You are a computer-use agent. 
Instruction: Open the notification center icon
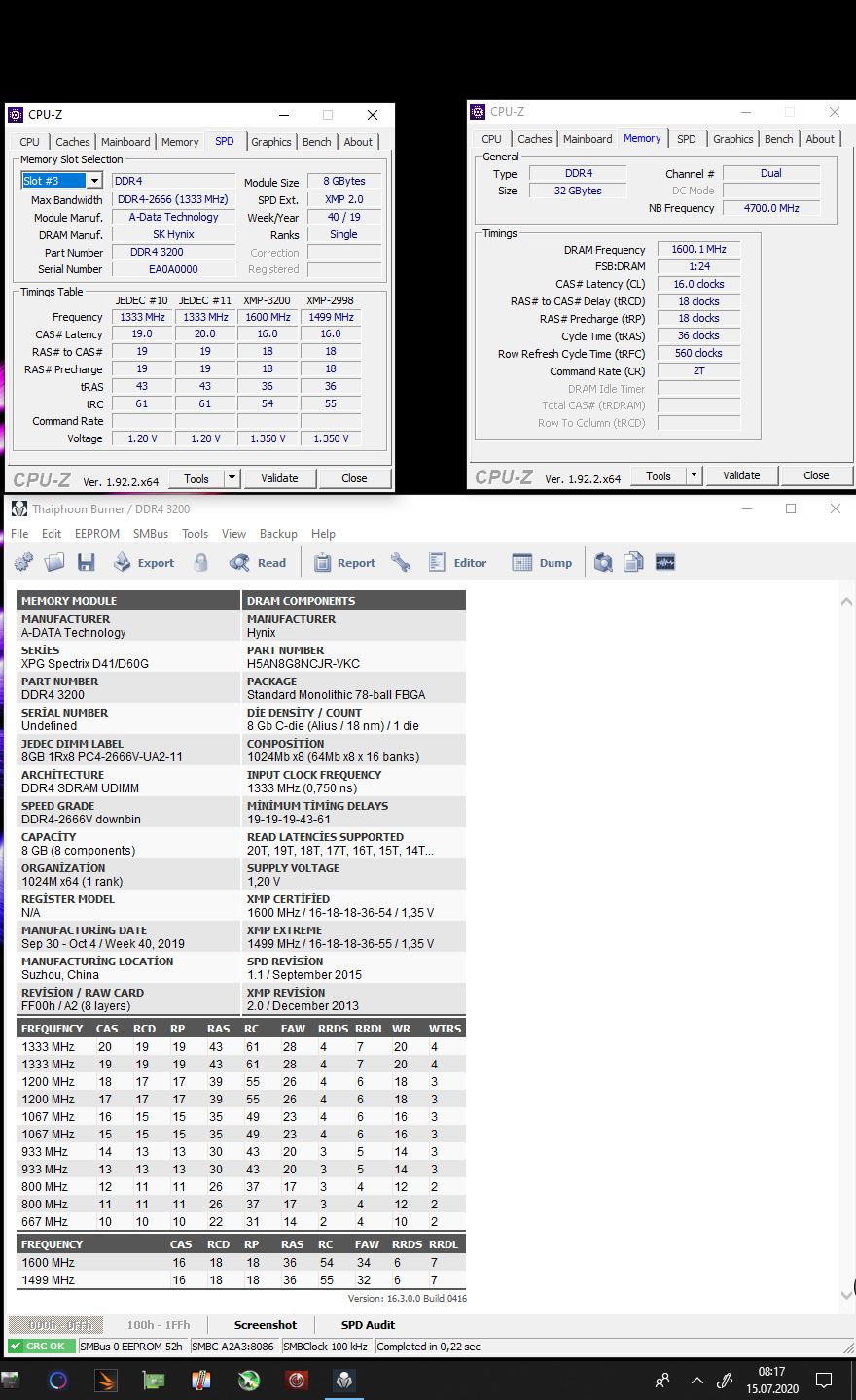pos(824,1381)
